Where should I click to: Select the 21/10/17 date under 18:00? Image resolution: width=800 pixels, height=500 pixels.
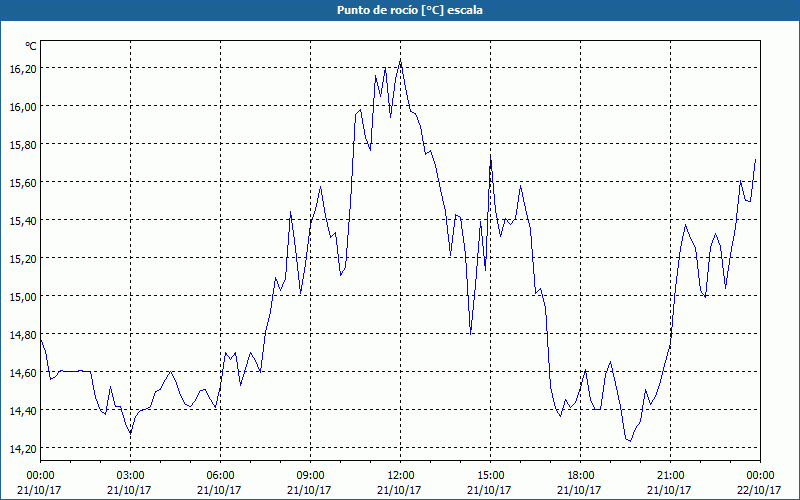pyautogui.click(x=579, y=490)
